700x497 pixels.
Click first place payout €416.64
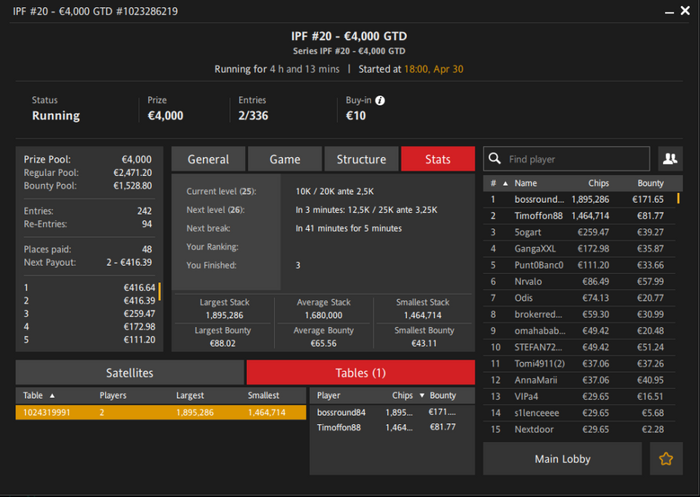pos(139,288)
